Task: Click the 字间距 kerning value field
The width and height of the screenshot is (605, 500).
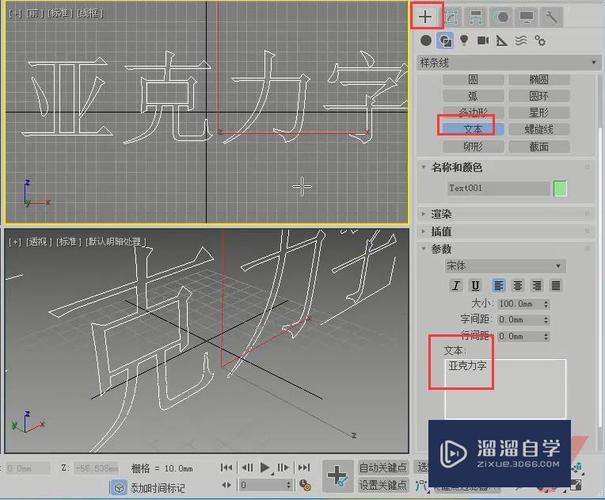Action: [519, 320]
